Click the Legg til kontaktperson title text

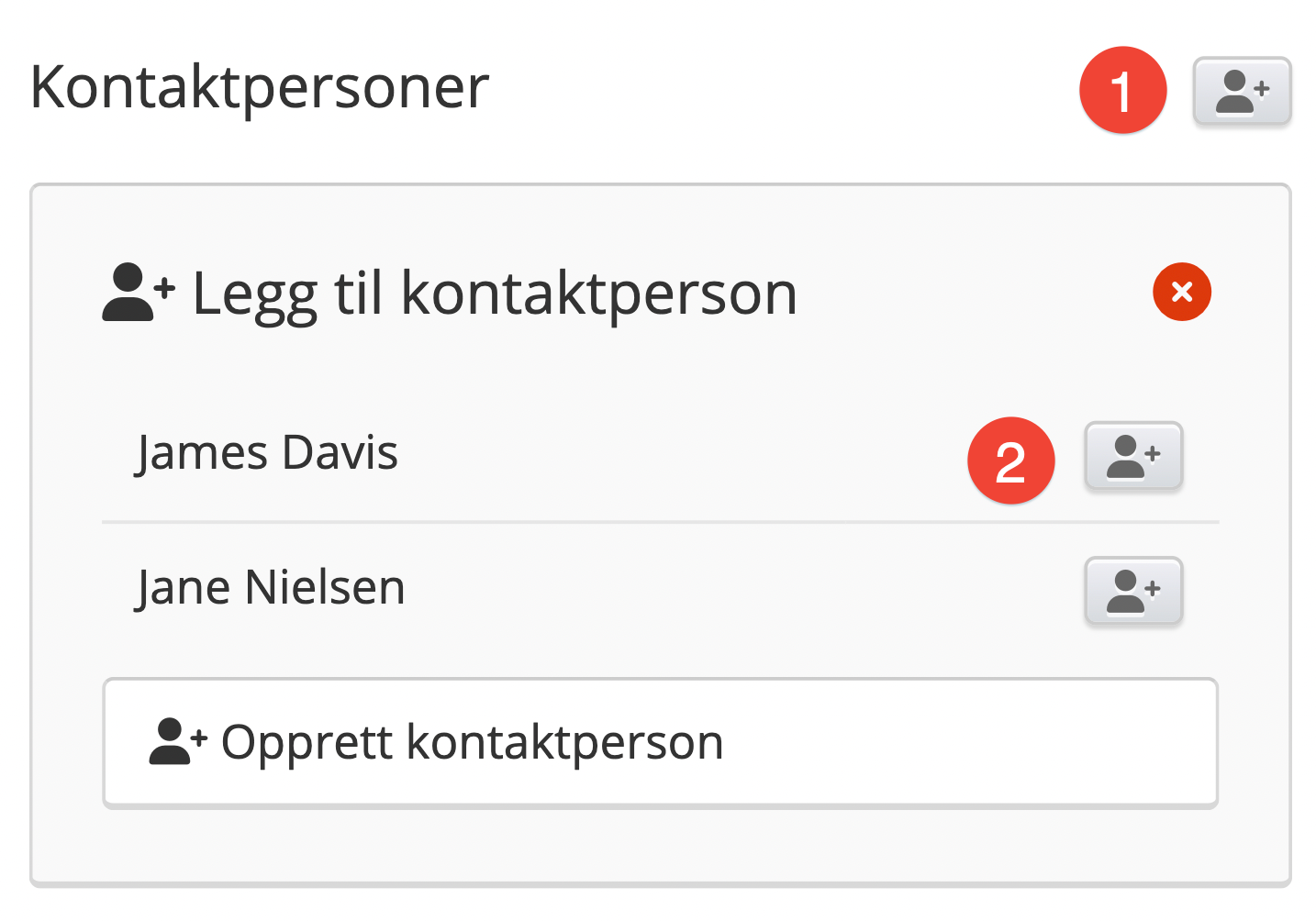495,294
